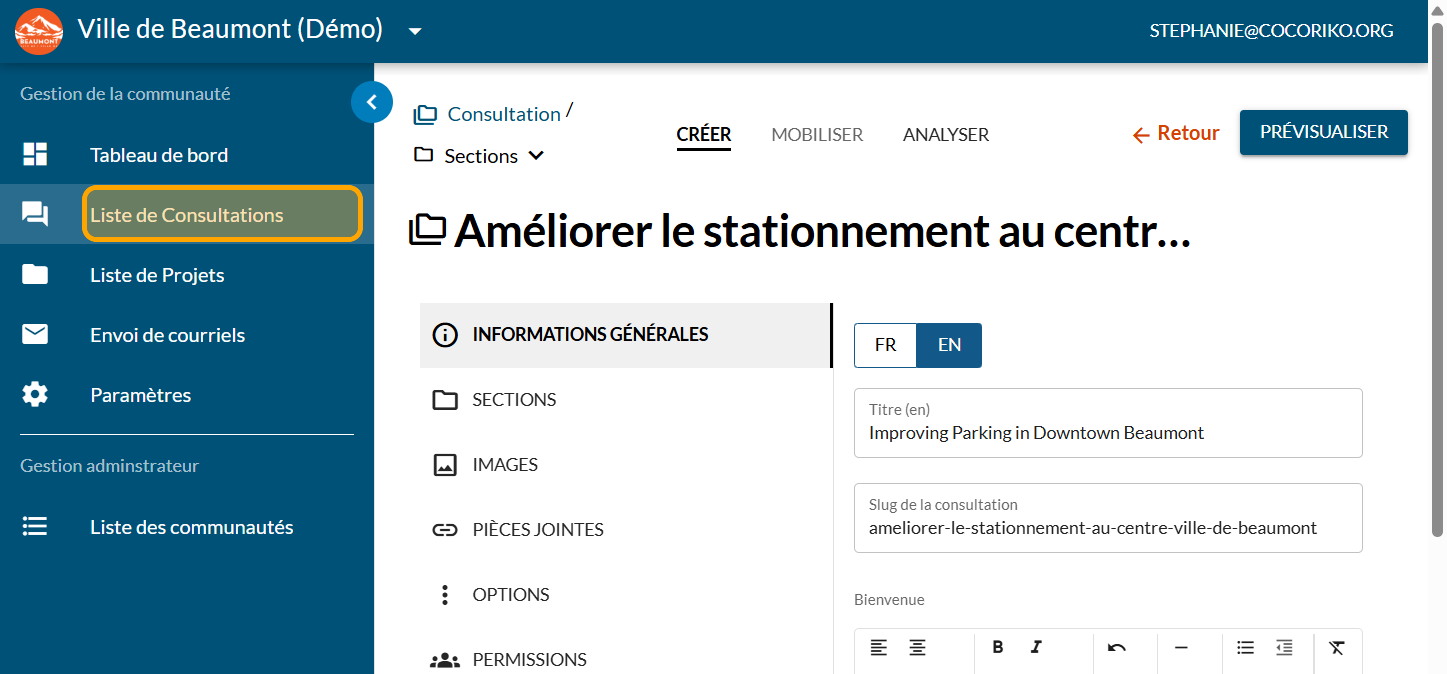Viewport: 1447px width, 674px height.
Task: Open the ANALYSER tab
Action: pyautogui.click(x=945, y=134)
